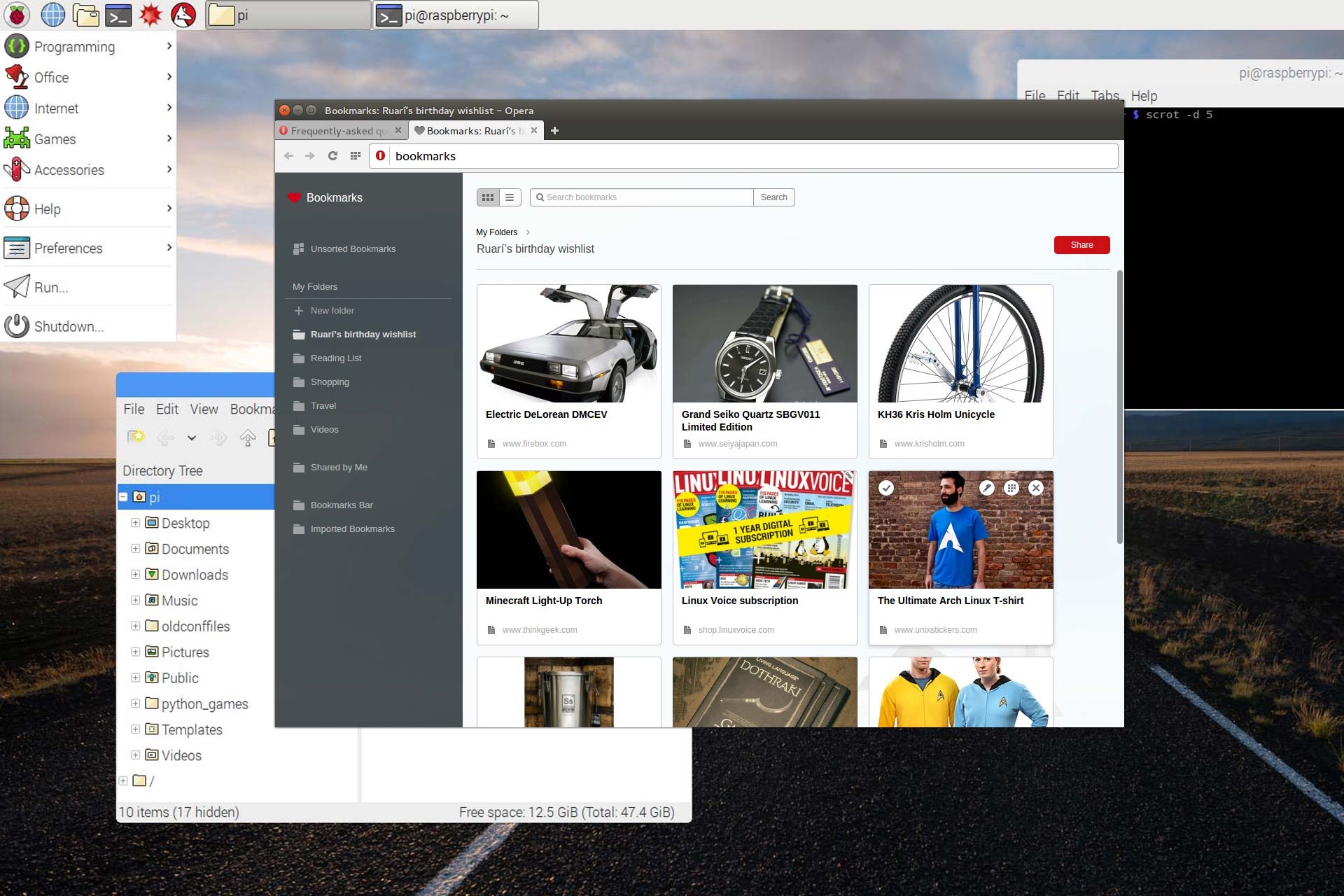Open the Preferences submenu

[x=88, y=248]
